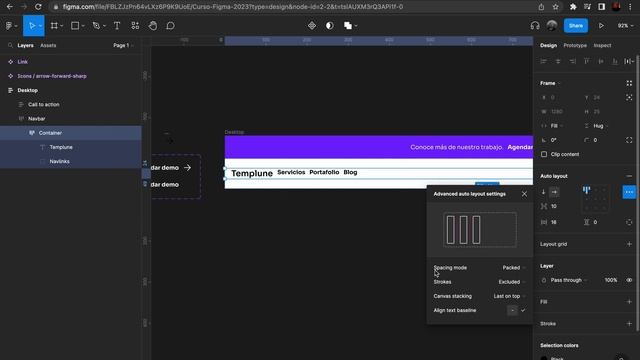Open Absolute position icon in Frame section

(629, 98)
